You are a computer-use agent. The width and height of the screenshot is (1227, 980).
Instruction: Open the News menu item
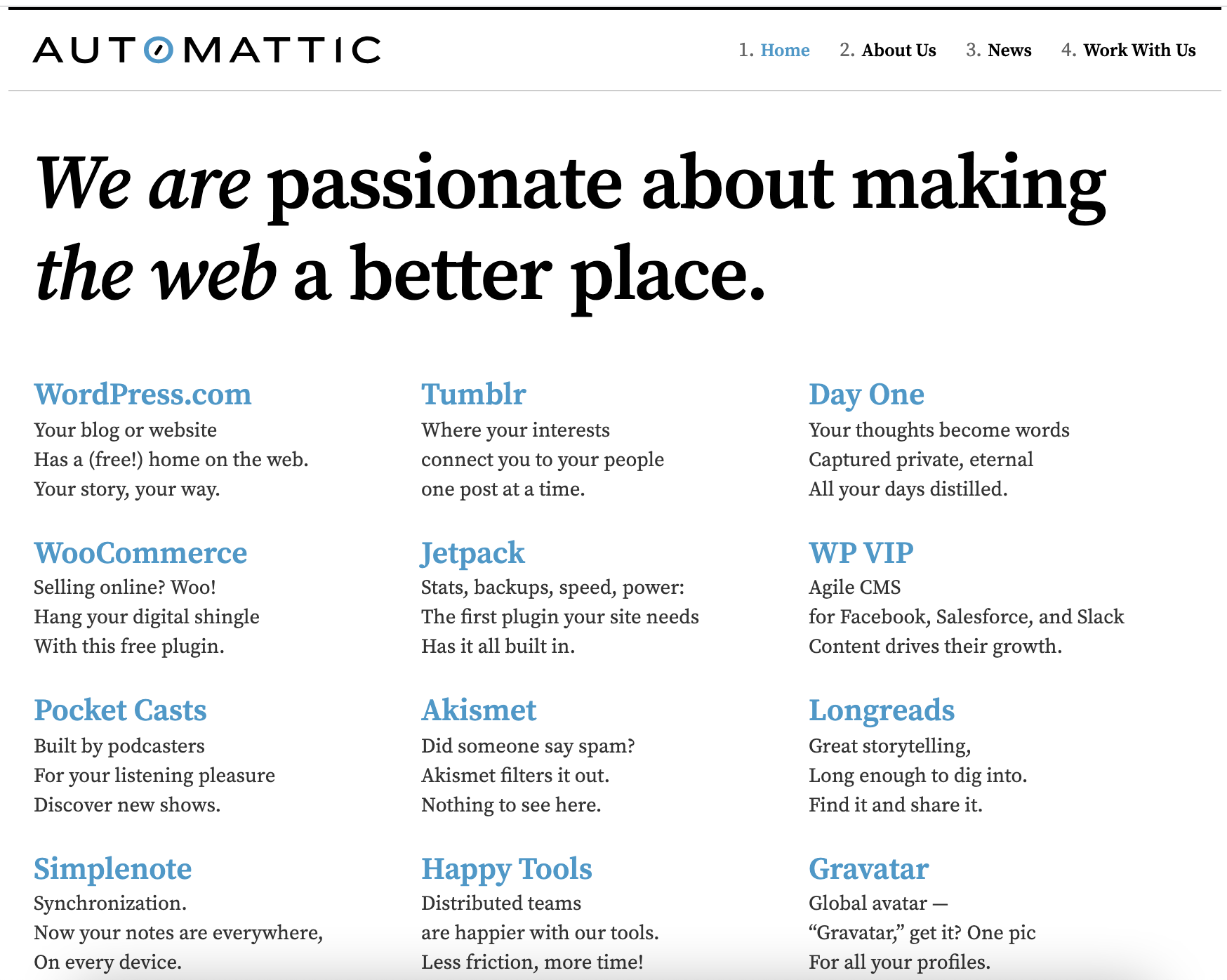[x=1009, y=51]
